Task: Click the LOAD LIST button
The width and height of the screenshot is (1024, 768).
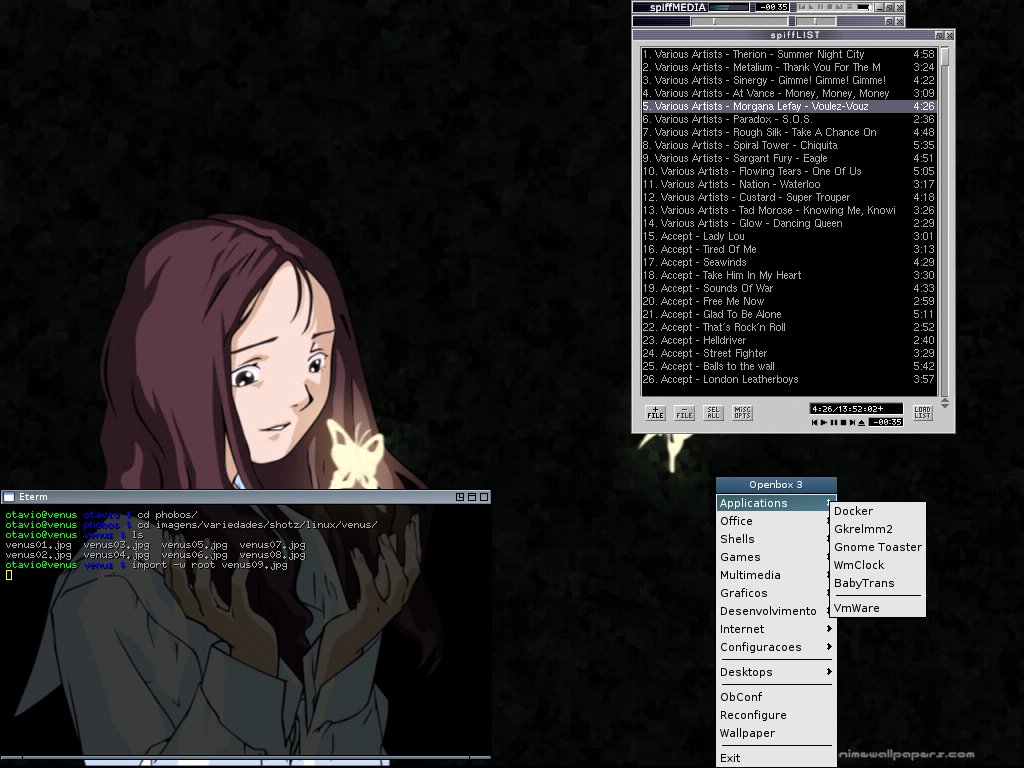Action: [x=923, y=412]
